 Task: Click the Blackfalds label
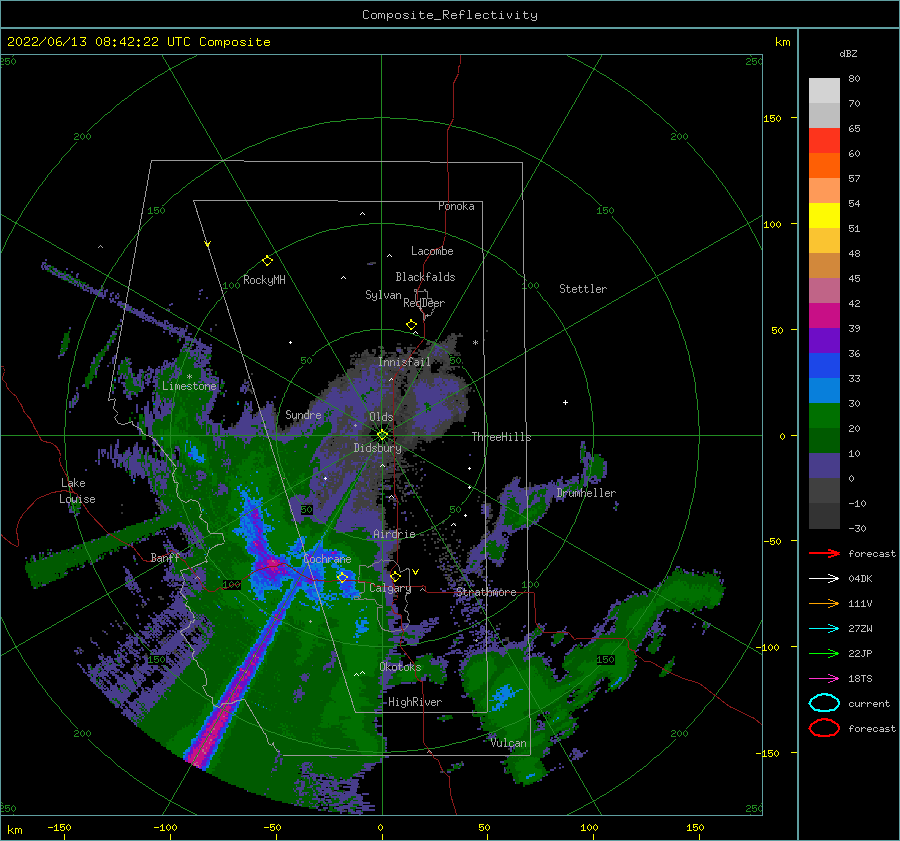pyautogui.click(x=425, y=277)
